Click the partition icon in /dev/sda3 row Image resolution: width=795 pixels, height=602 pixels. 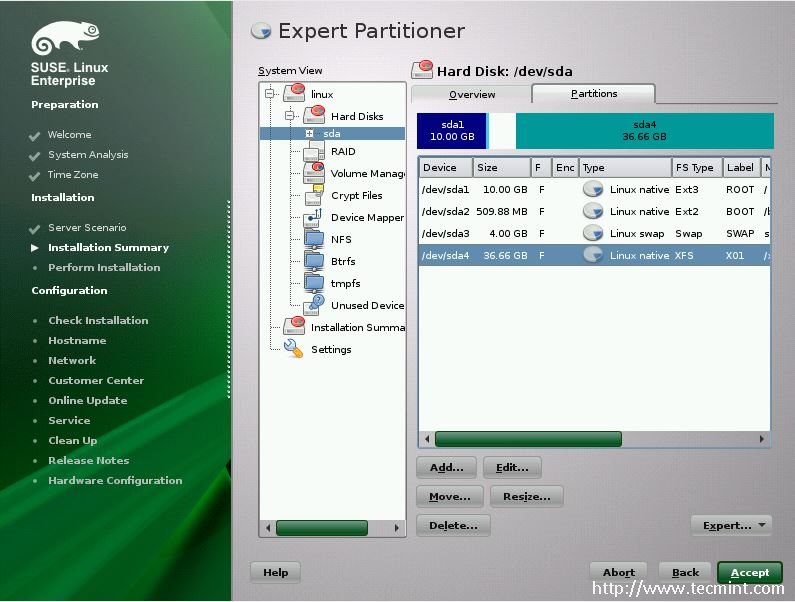pos(593,233)
